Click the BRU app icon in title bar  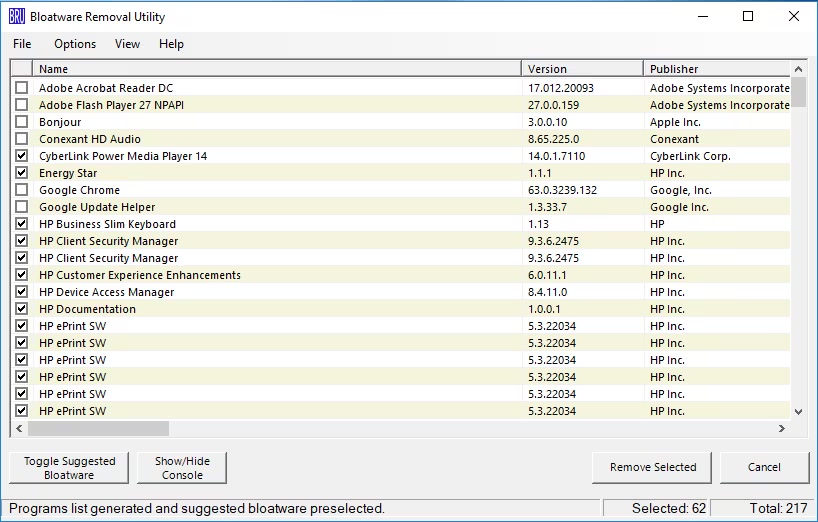point(16,17)
